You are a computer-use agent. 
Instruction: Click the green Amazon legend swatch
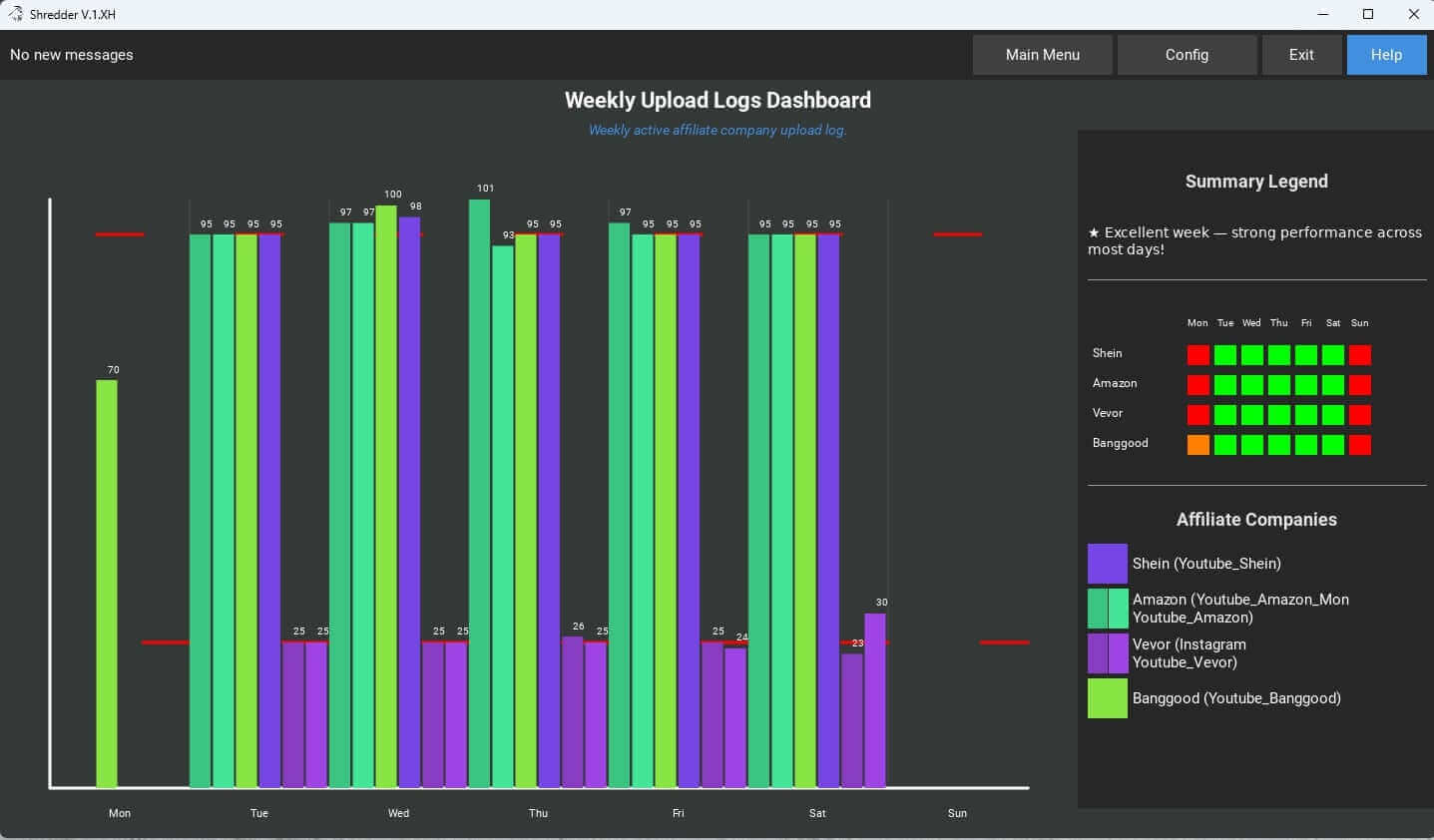[x=1107, y=609]
